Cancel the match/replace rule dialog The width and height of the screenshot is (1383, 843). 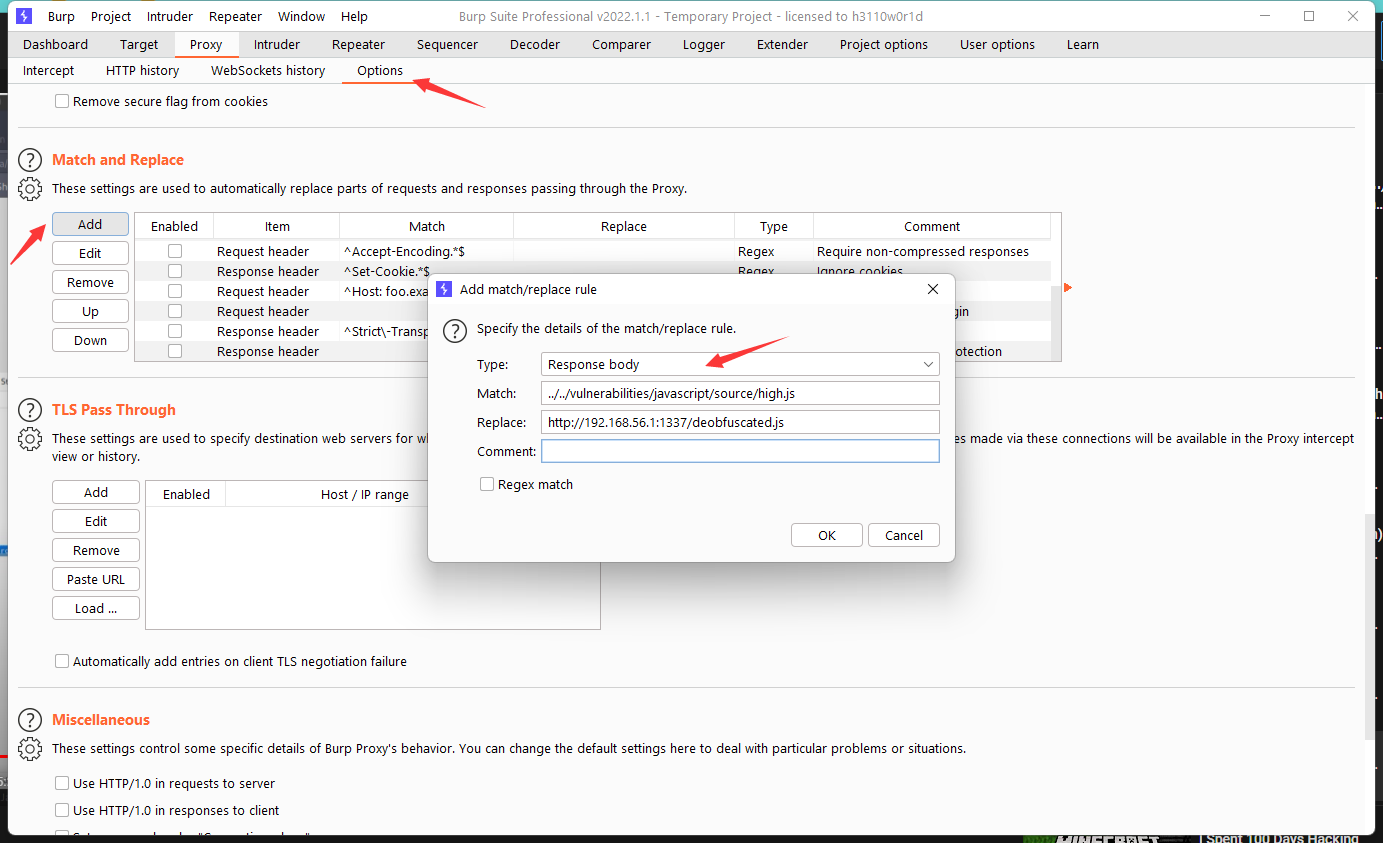coord(904,535)
